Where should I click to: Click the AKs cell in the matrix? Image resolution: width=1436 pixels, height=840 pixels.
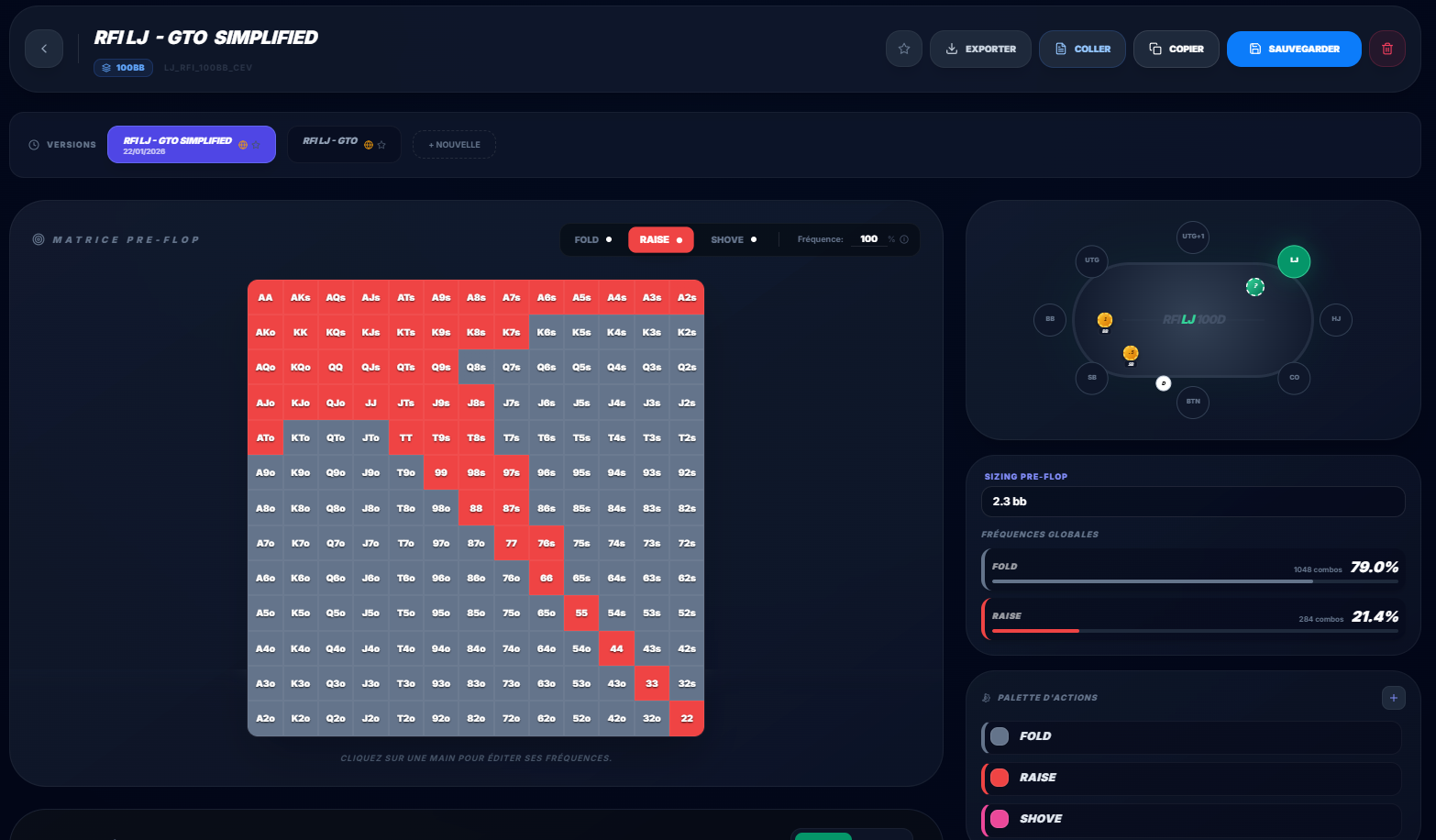pyautogui.click(x=301, y=297)
